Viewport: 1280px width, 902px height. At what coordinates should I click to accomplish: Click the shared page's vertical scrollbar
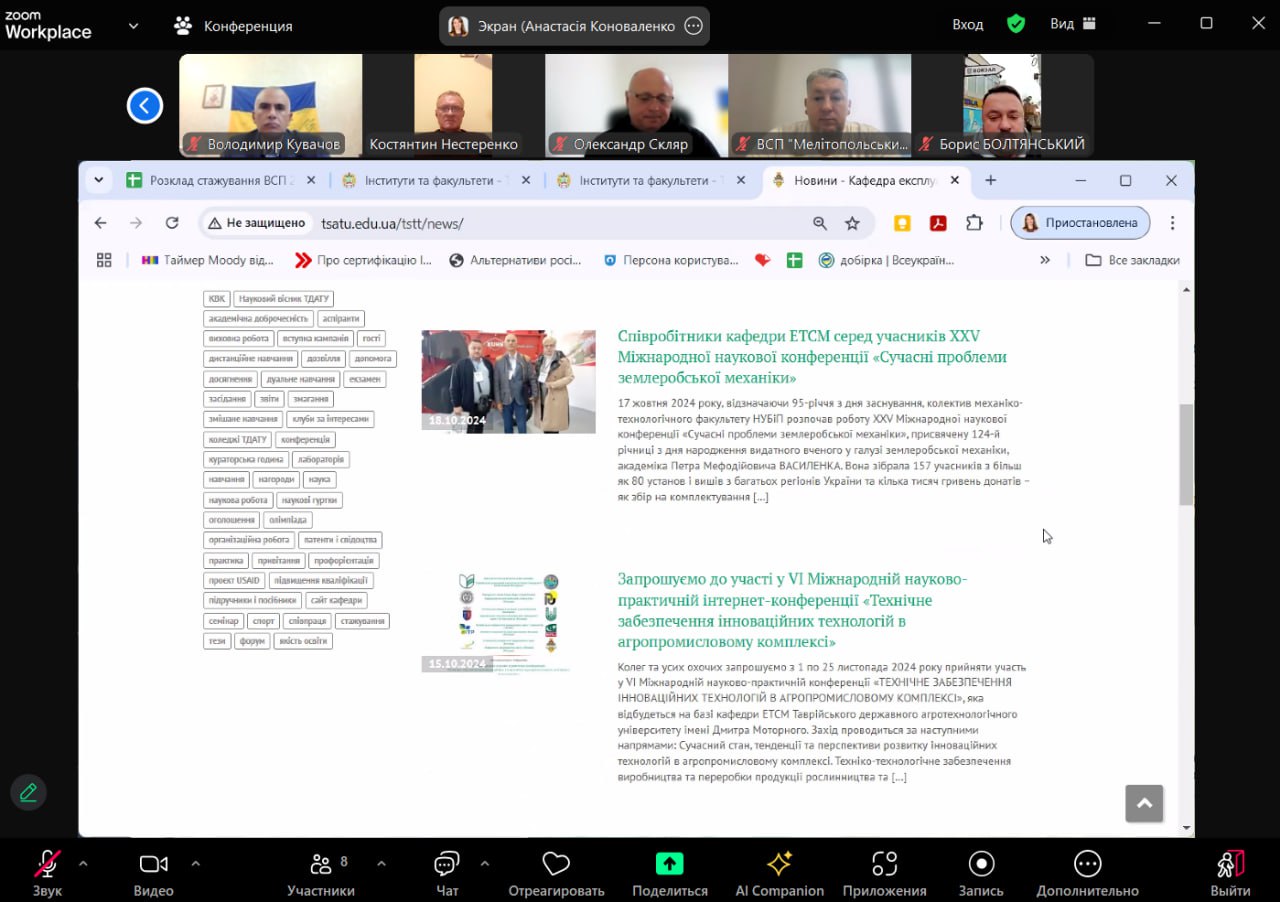[1186, 455]
